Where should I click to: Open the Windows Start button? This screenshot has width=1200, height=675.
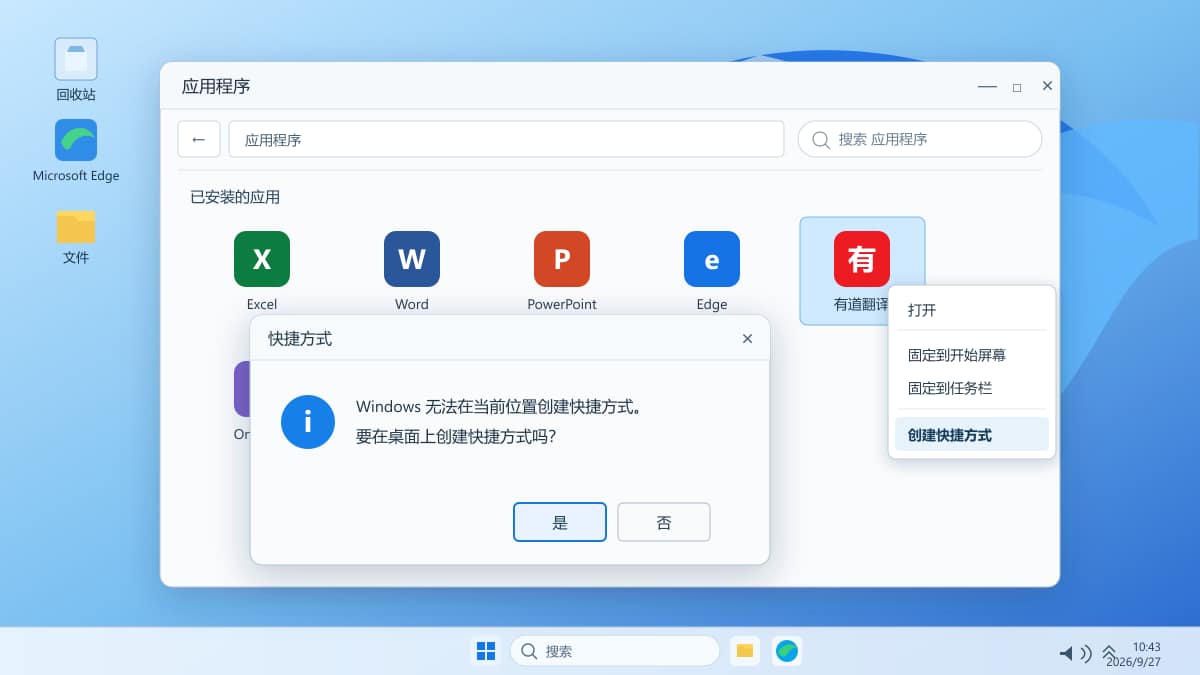pos(486,651)
